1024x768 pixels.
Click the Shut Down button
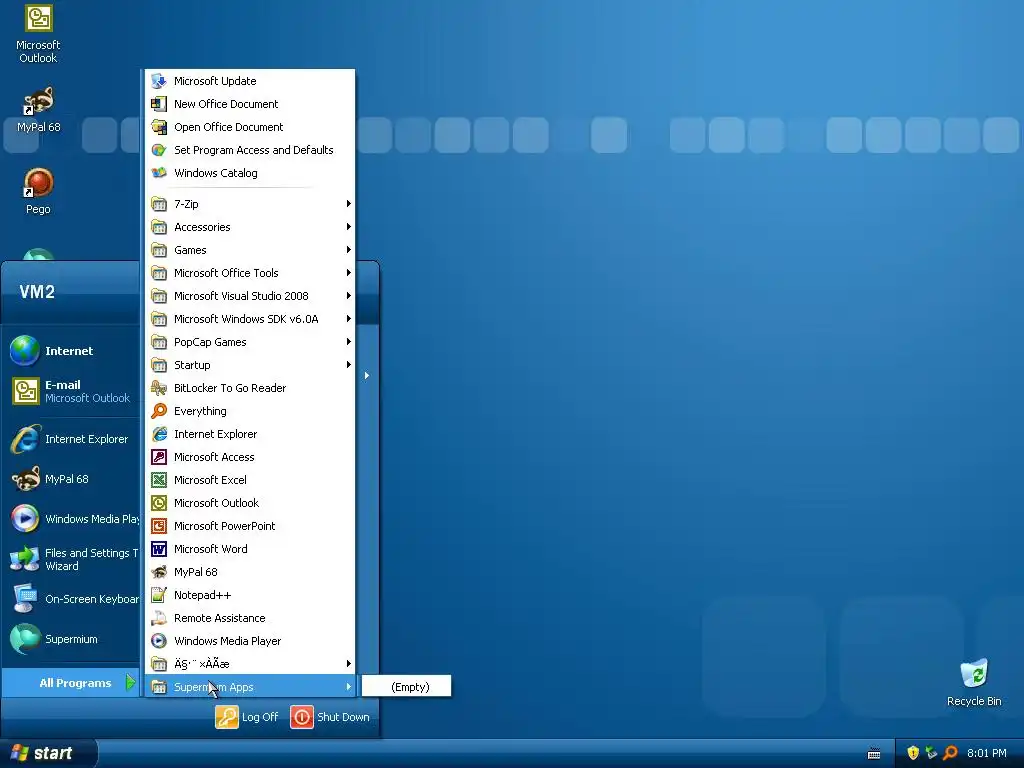pos(330,717)
